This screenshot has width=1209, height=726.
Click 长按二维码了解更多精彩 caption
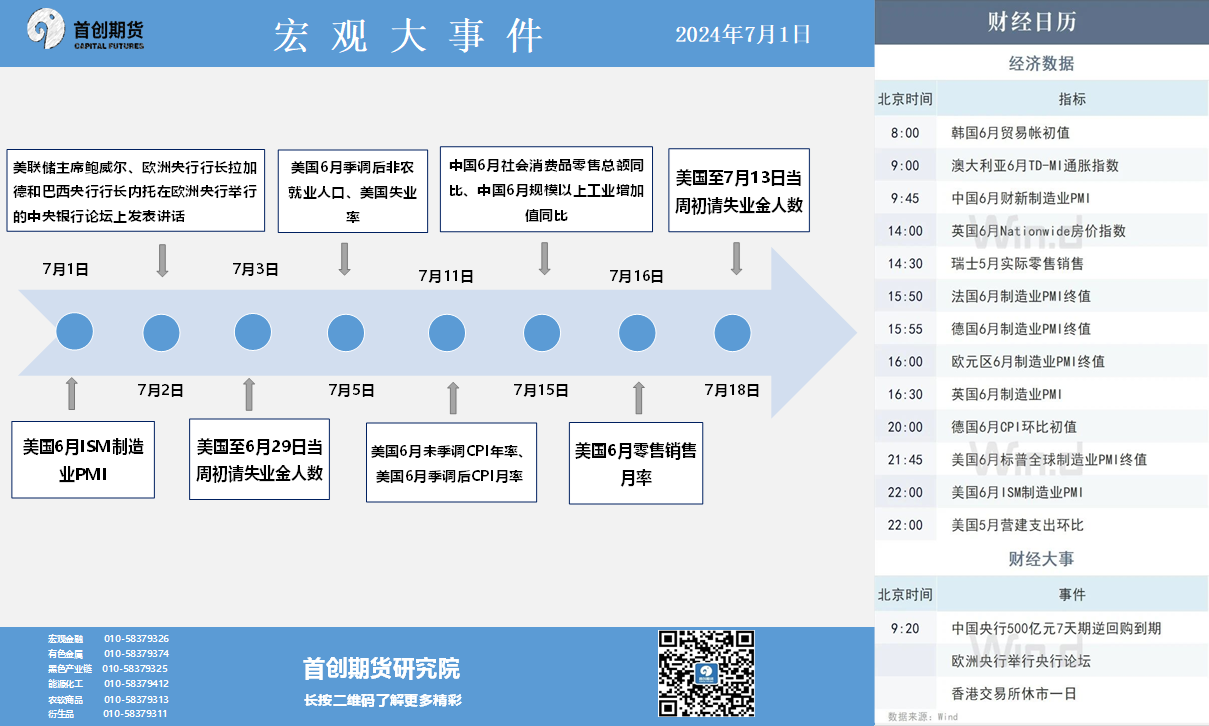(383, 700)
